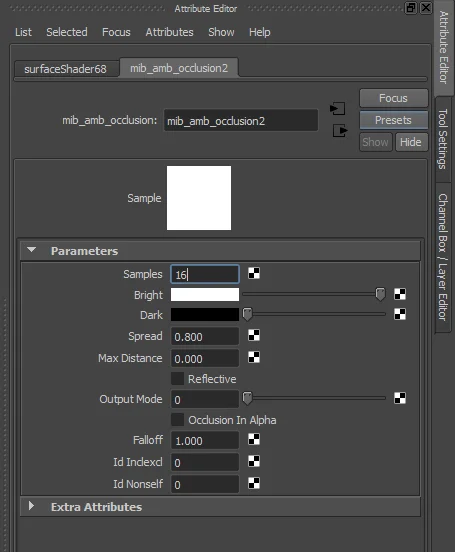Click the map button next to Id Nonself
This screenshot has height=552, width=455.
point(254,483)
